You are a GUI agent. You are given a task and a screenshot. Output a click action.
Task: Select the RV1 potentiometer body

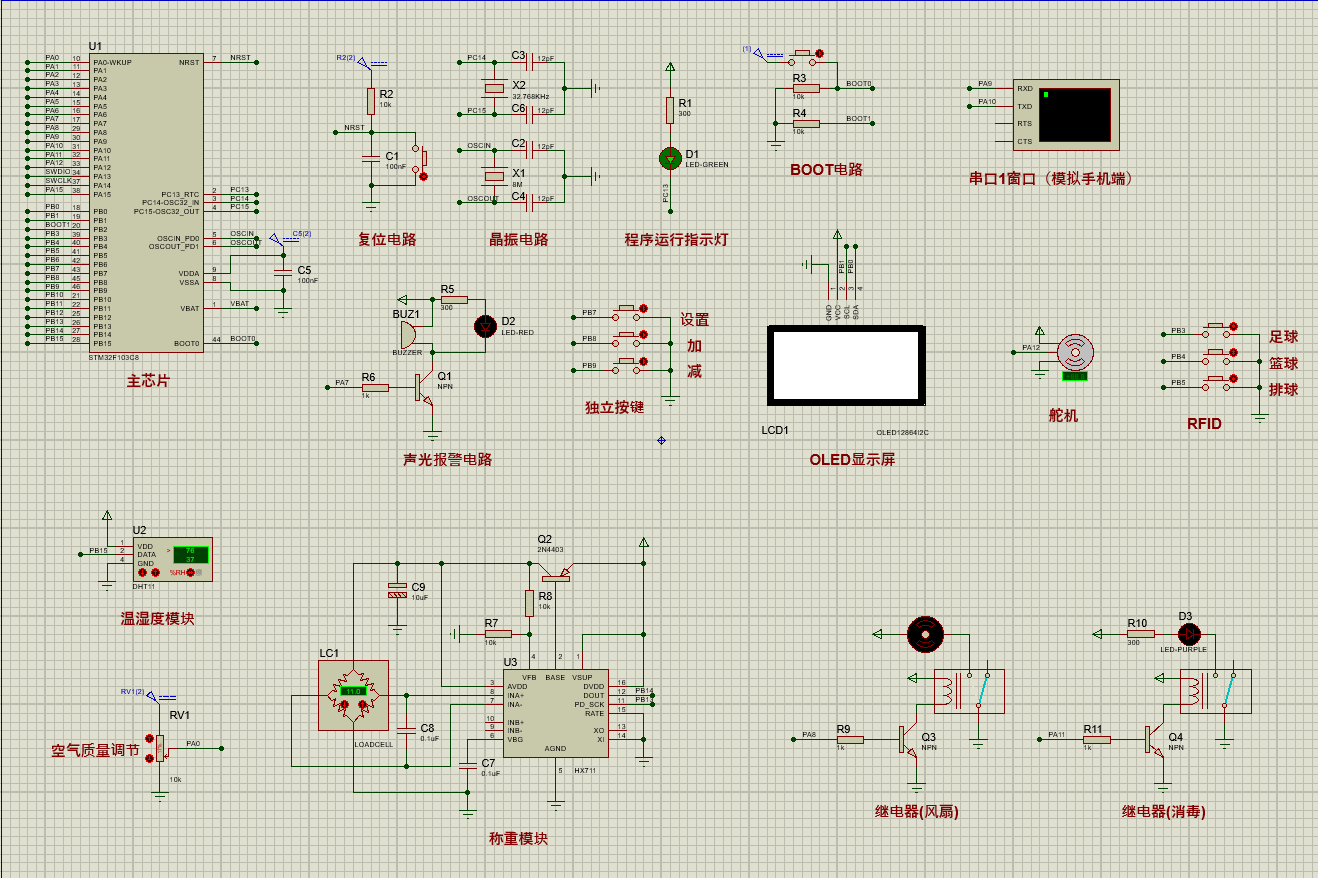[160, 747]
